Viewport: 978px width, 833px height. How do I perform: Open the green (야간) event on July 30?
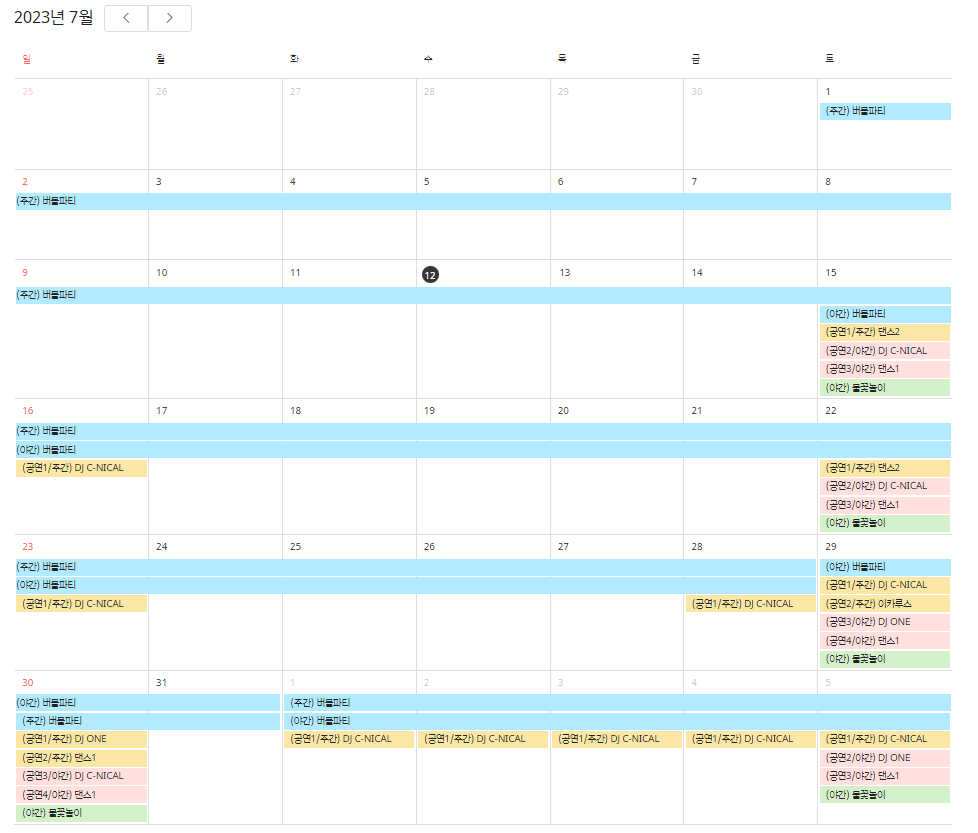pos(82,813)
